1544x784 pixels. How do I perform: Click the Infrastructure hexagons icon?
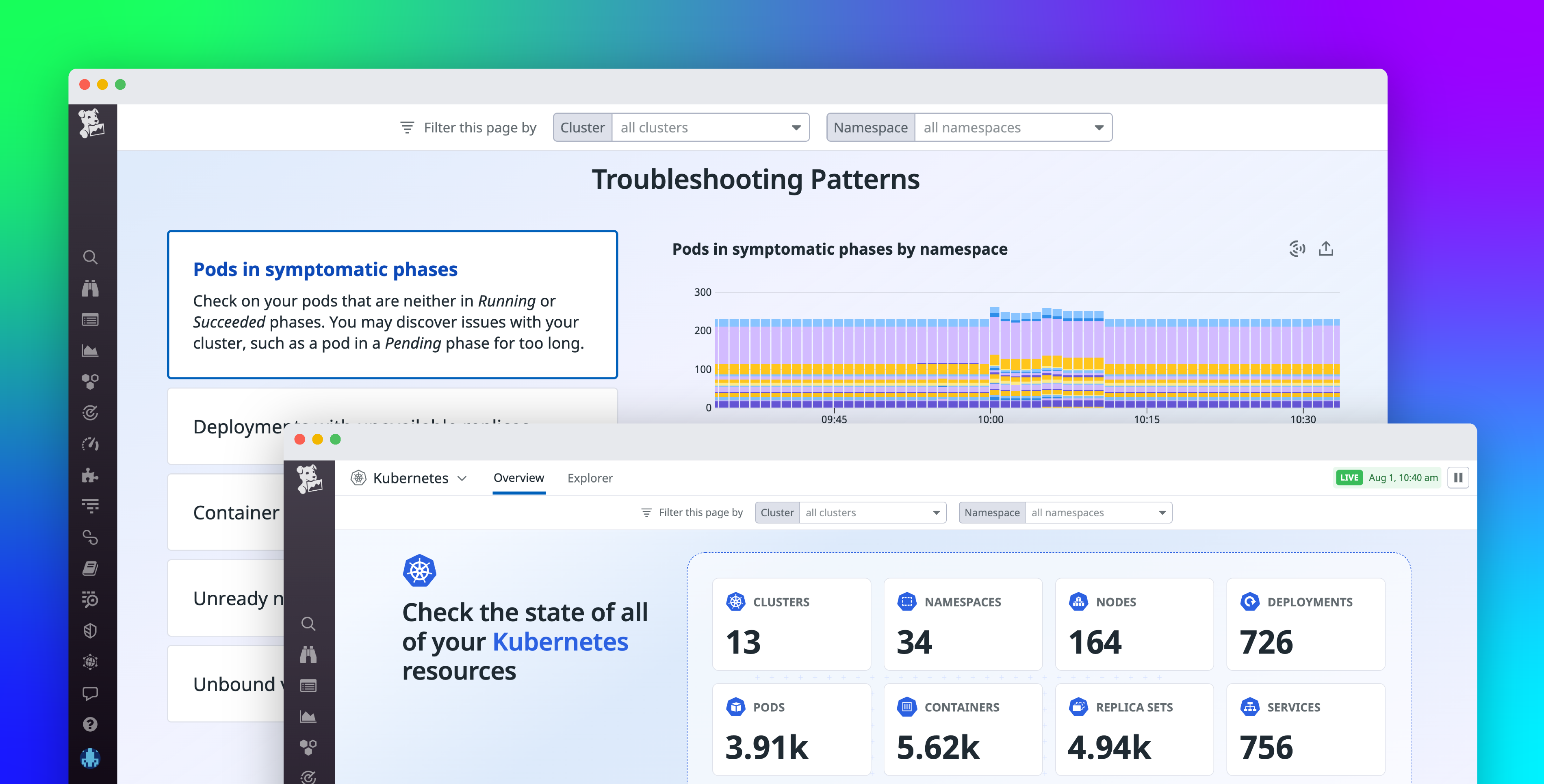[x=91, y=381]
